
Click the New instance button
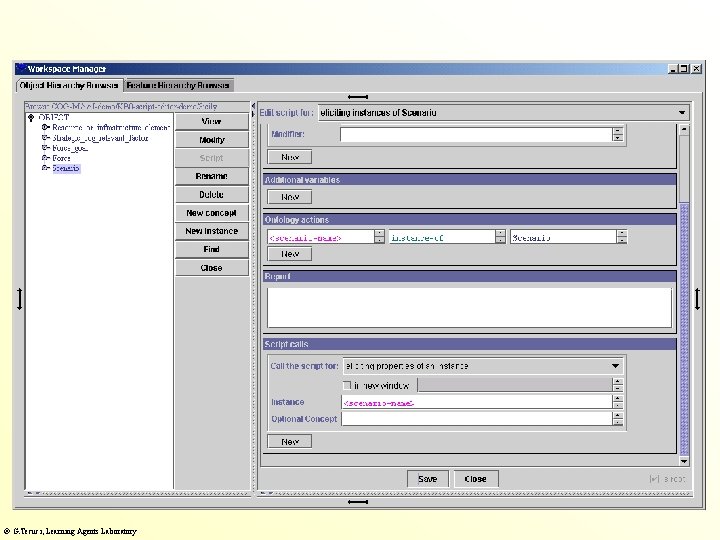[x=212, y=231]
